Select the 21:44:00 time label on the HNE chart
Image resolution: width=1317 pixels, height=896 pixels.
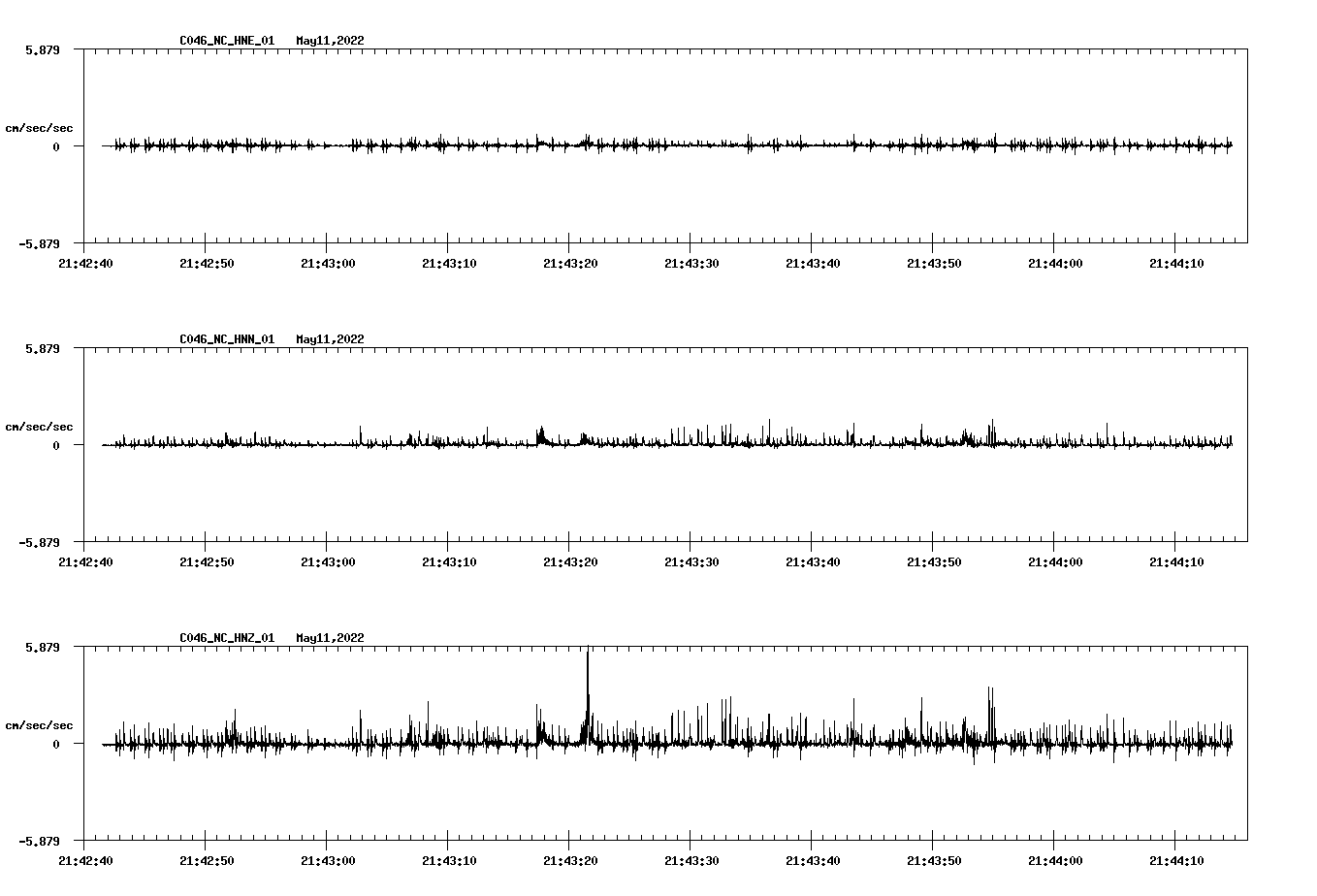tap(1054, 263)
